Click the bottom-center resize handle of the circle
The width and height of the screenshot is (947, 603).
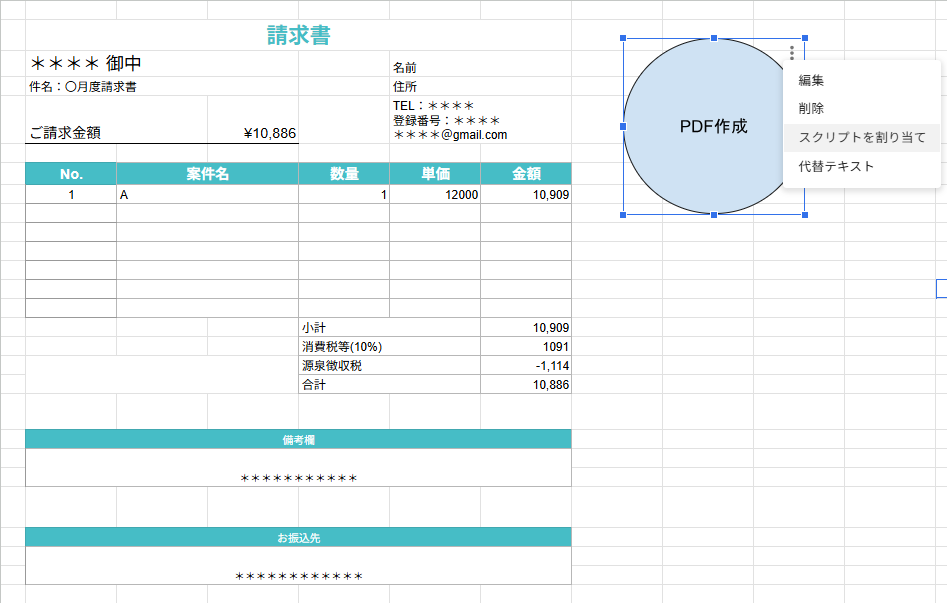[x=713, y=214]
